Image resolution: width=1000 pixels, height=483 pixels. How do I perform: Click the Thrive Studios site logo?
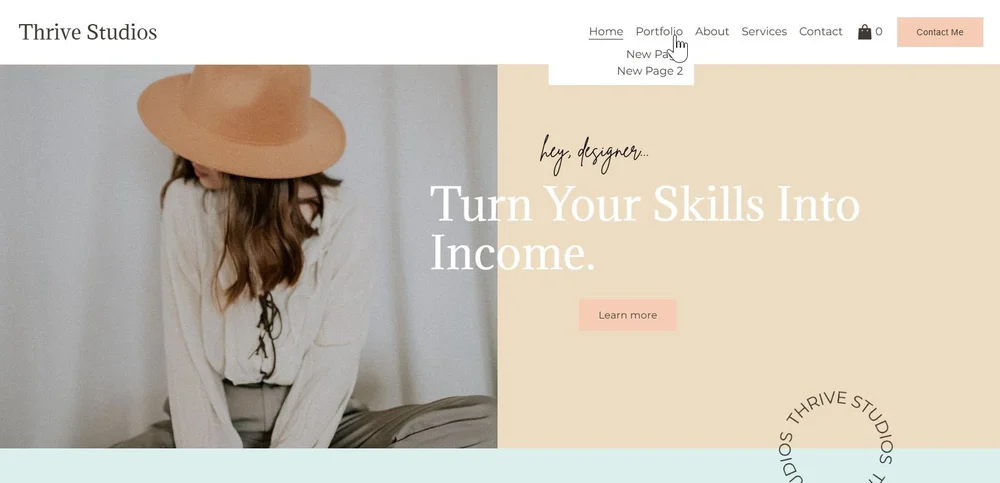(88, 32)
